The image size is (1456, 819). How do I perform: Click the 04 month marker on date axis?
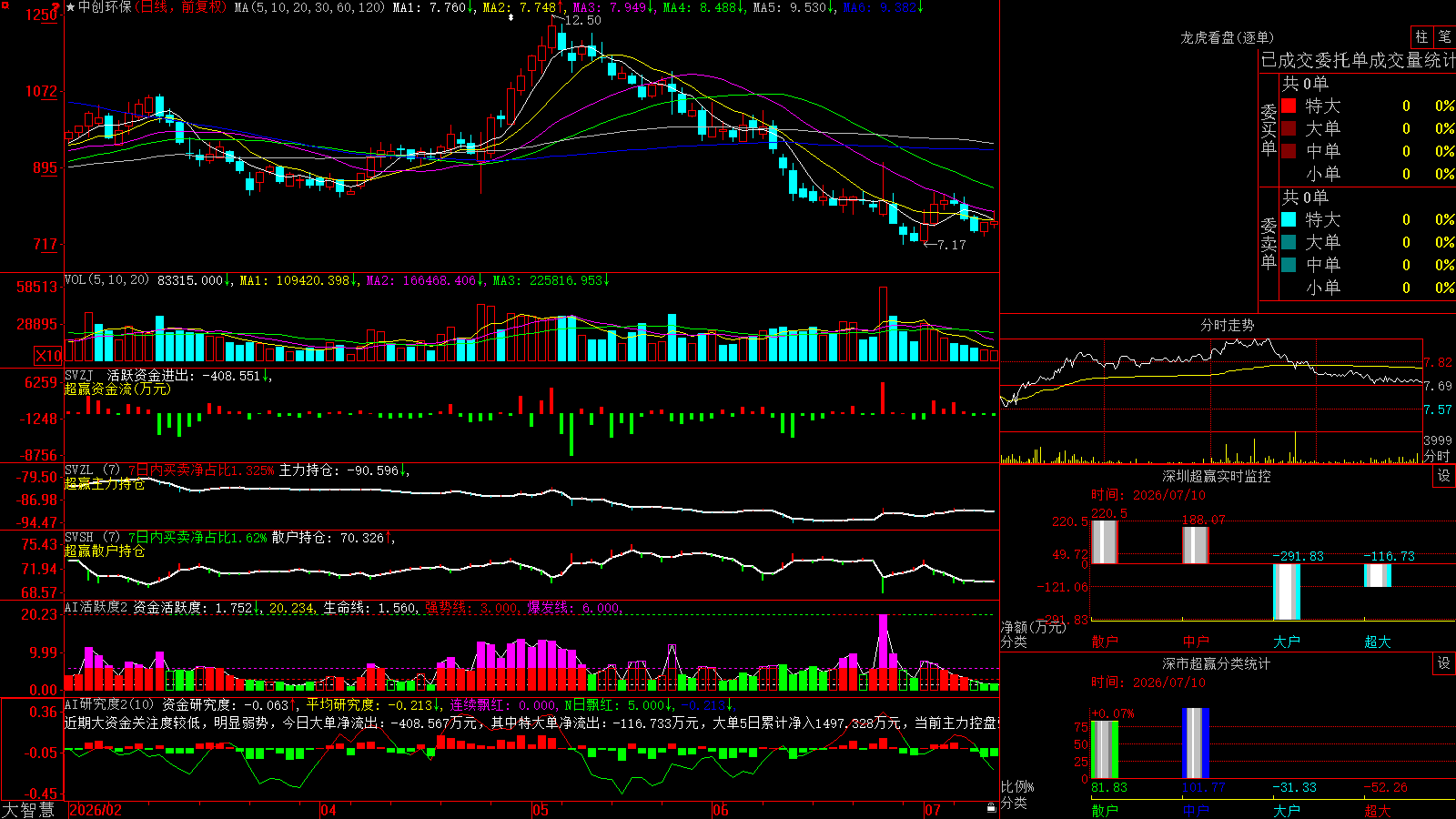click(x=329, y=810)
